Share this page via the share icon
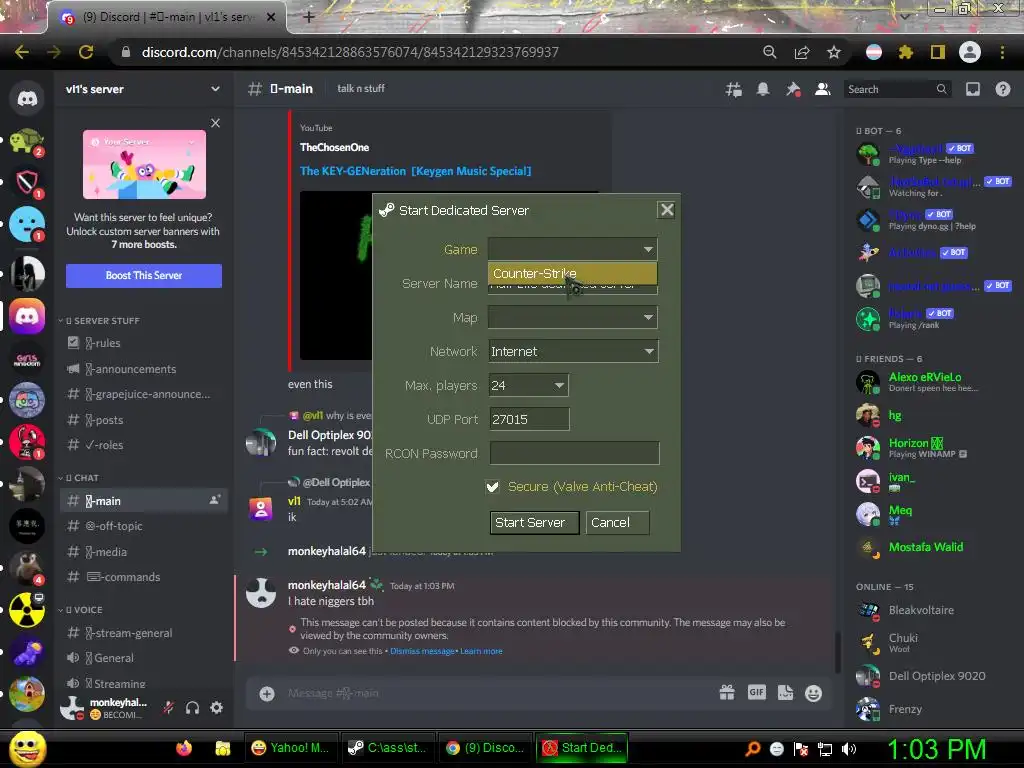Screen dimensions: 1024x768 (802, 52)
